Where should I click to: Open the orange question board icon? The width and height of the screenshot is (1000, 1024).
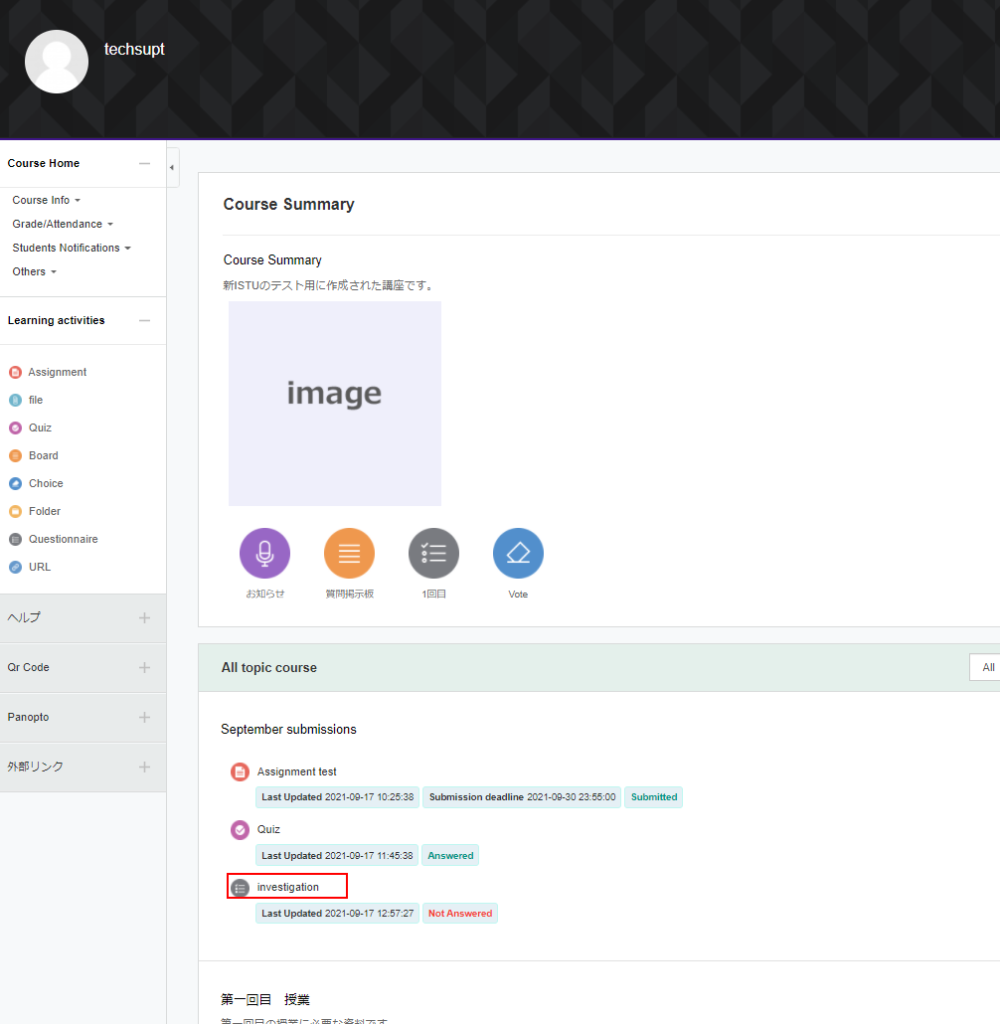tap(349, 554)
